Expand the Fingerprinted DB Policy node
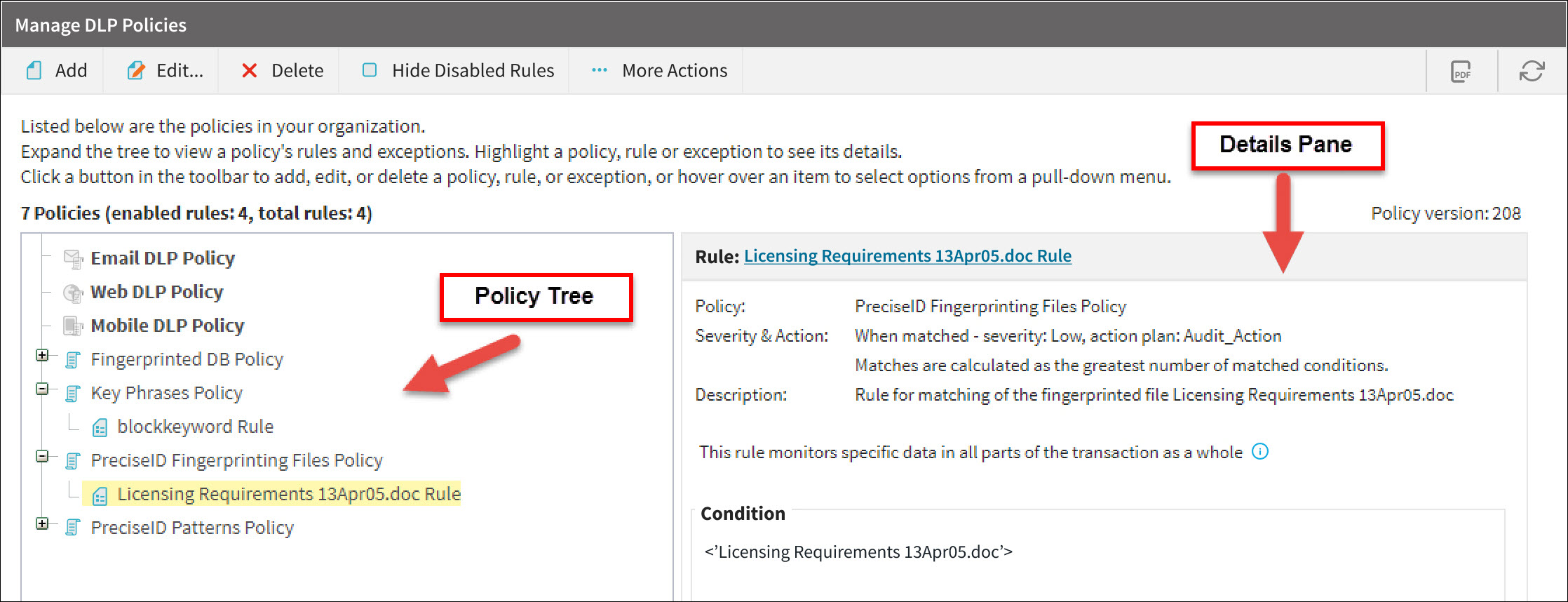The height and width of the screenshot is (602, 1568). 43,356
